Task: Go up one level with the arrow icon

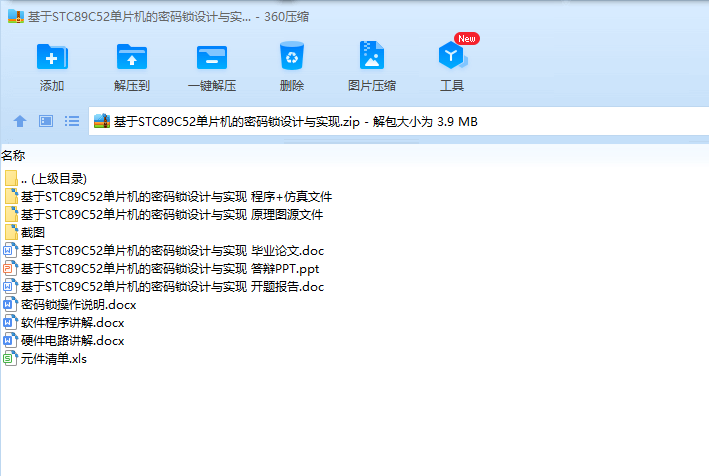Action: pyautogui.click(x=20, y=121)
